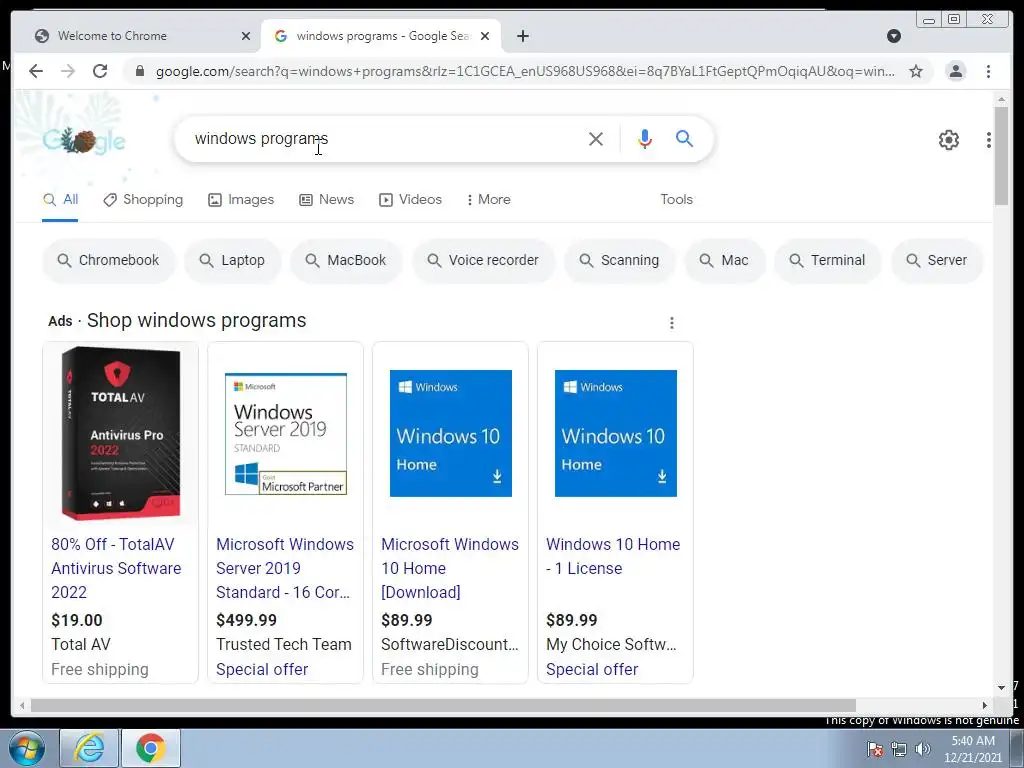This screenshot has height=768, width=1024.
Task: Click the Trusted Tech Team seller name
Action: tap(284, 645)
